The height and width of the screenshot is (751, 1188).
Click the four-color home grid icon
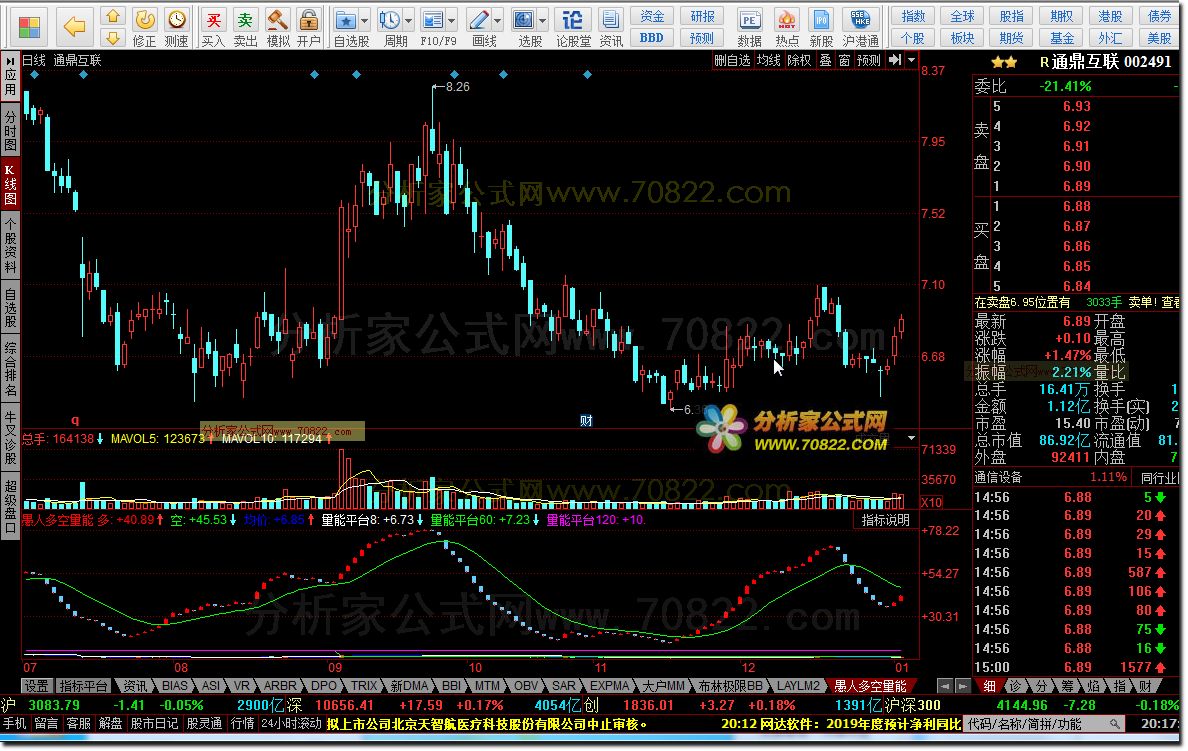[x=29, y=27]
